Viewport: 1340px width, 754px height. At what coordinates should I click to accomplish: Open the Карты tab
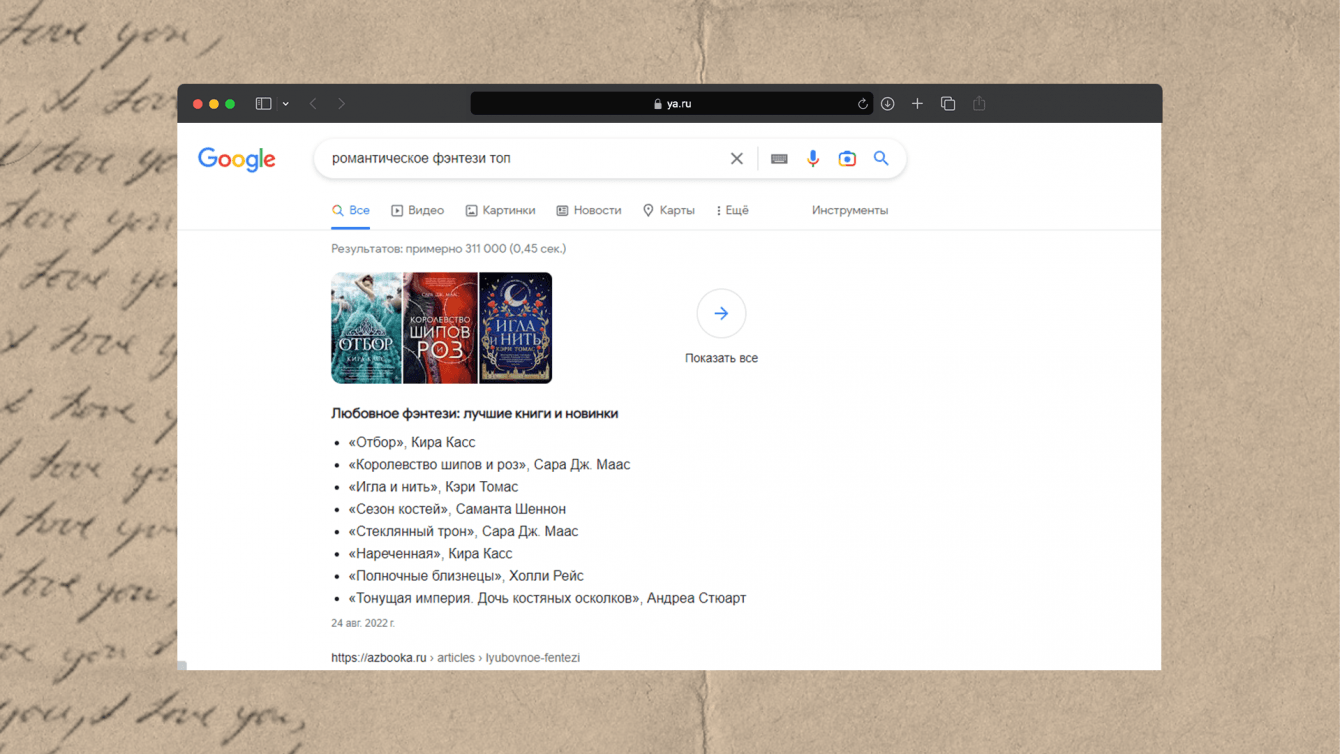tap(668, 211)
